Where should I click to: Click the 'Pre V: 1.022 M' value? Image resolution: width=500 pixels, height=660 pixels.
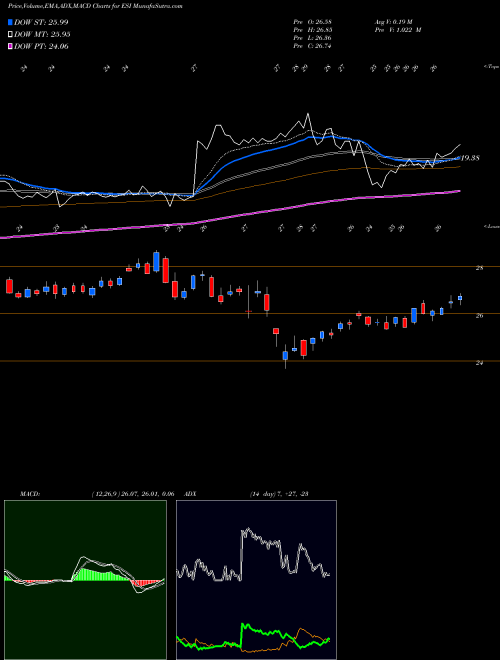(x=398, y=30)
